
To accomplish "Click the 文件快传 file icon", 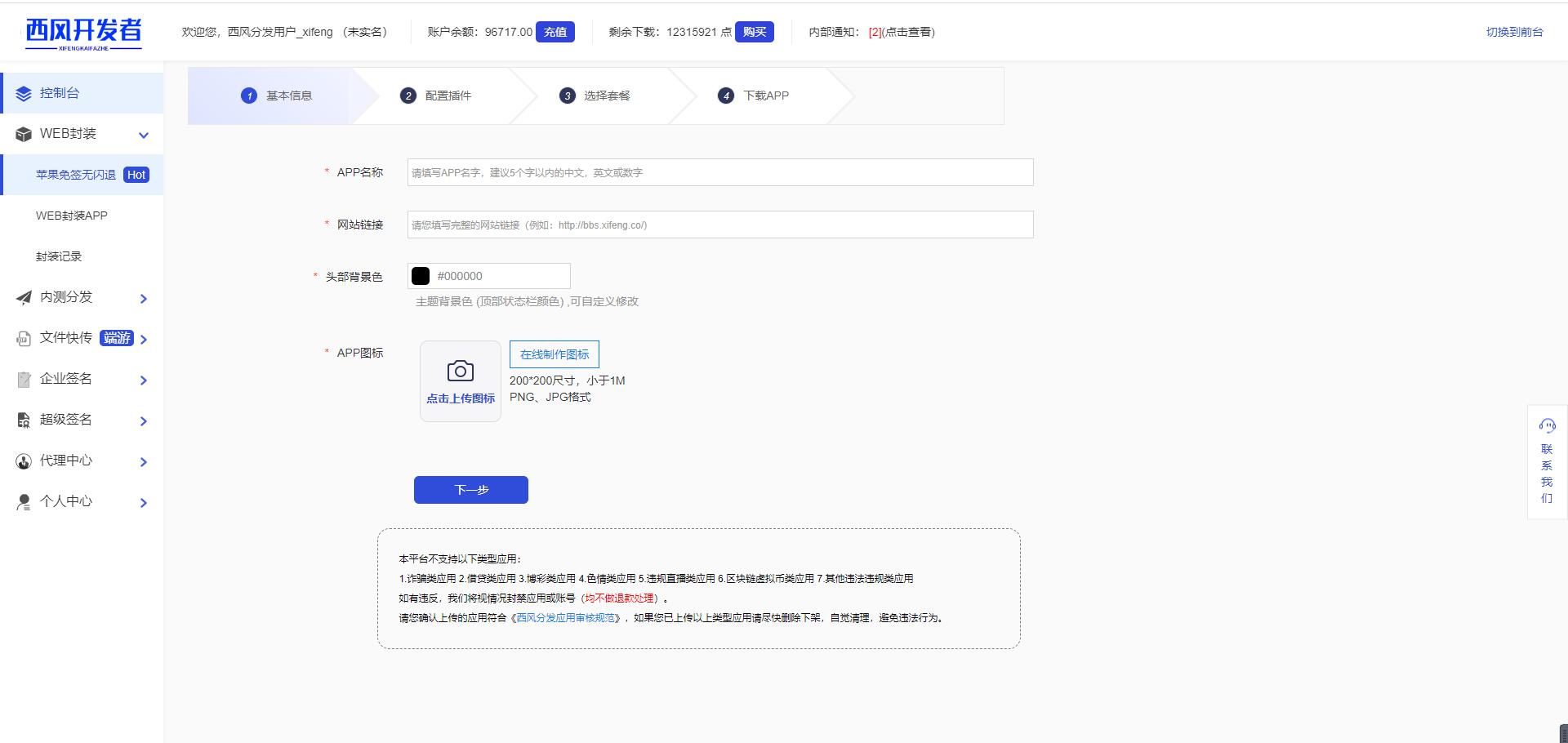I will (x=24, y=339).
